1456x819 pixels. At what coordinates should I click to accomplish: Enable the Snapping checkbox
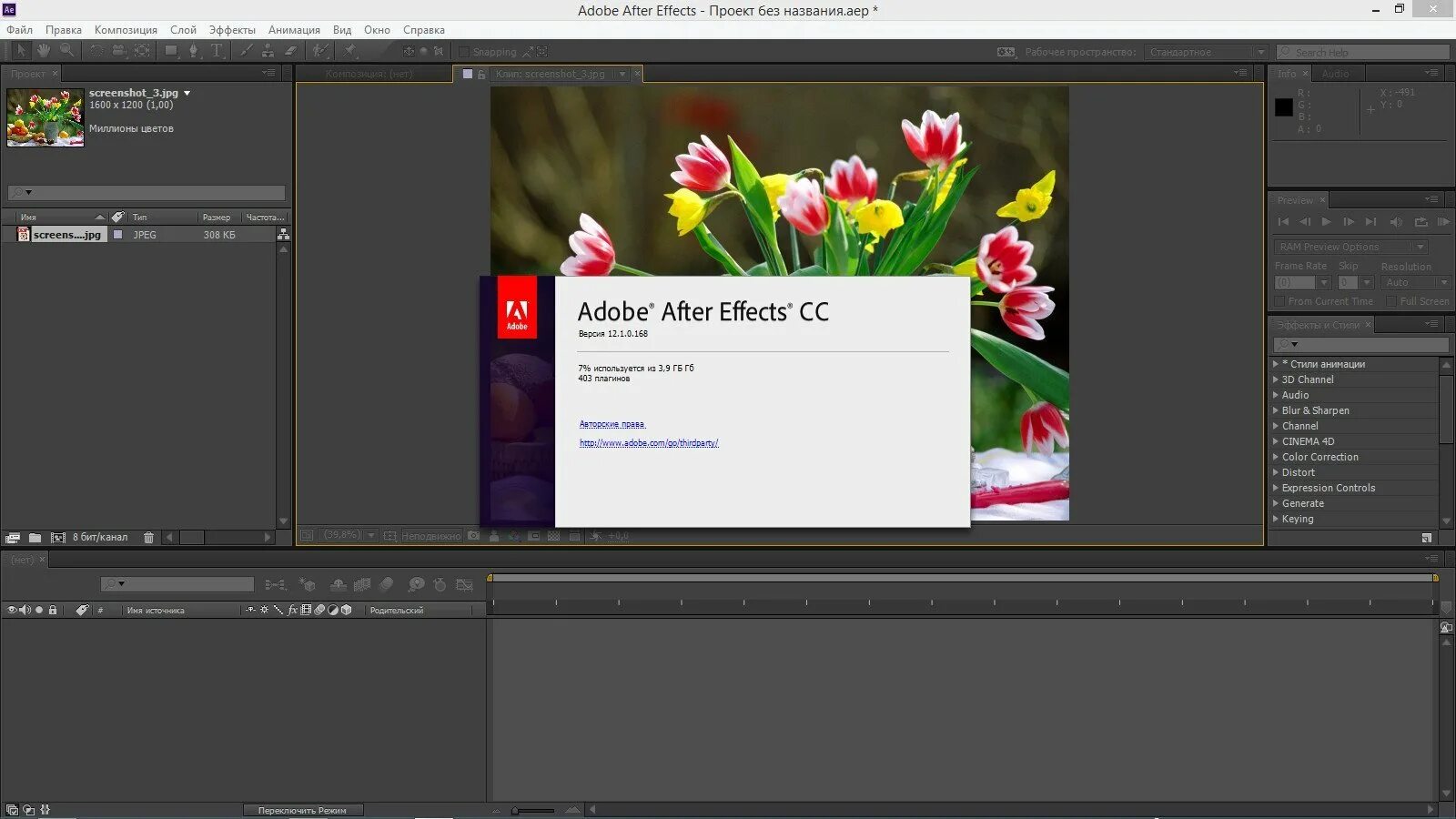coord(463,52)
